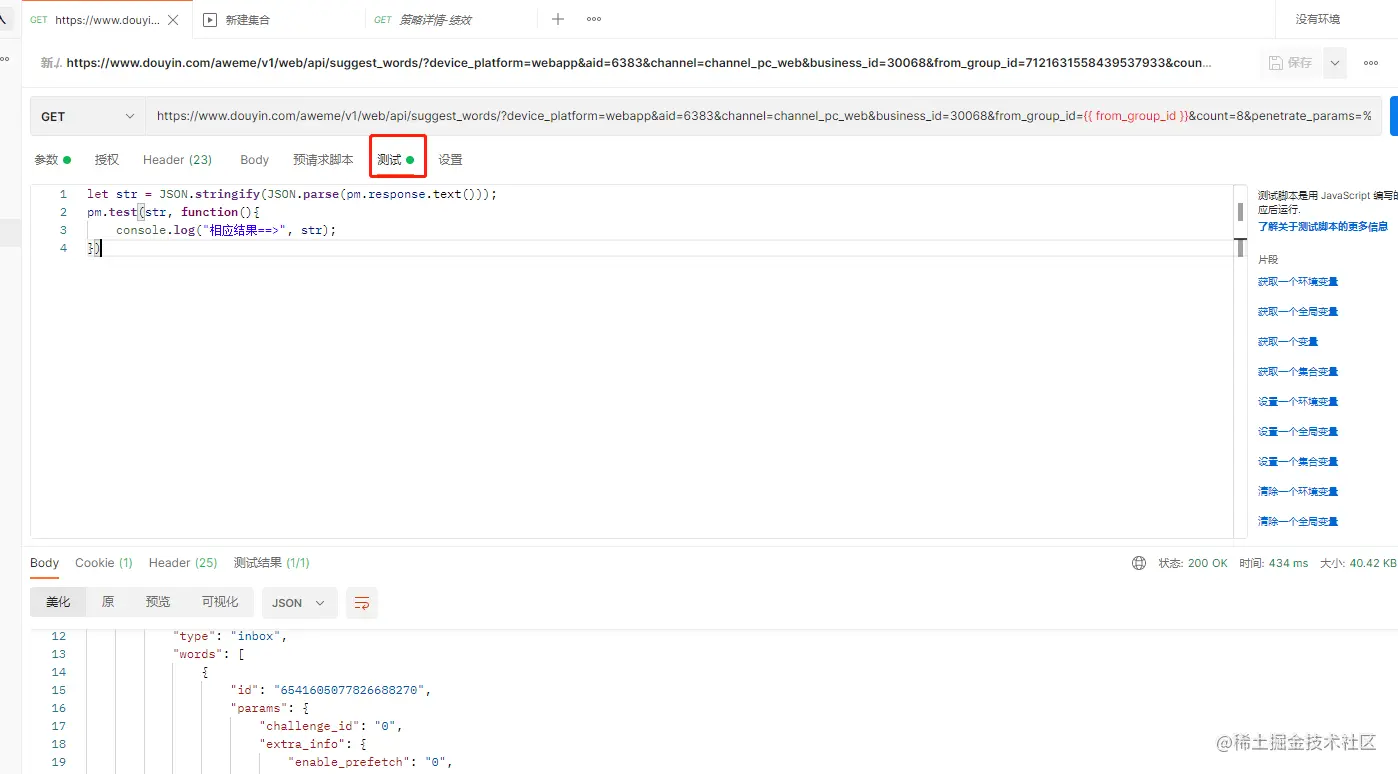Open 了解关于测试脚本的更多信息 link
Image resolution: width=1398 pixels, height=774 pixels.
point(1323,227)
